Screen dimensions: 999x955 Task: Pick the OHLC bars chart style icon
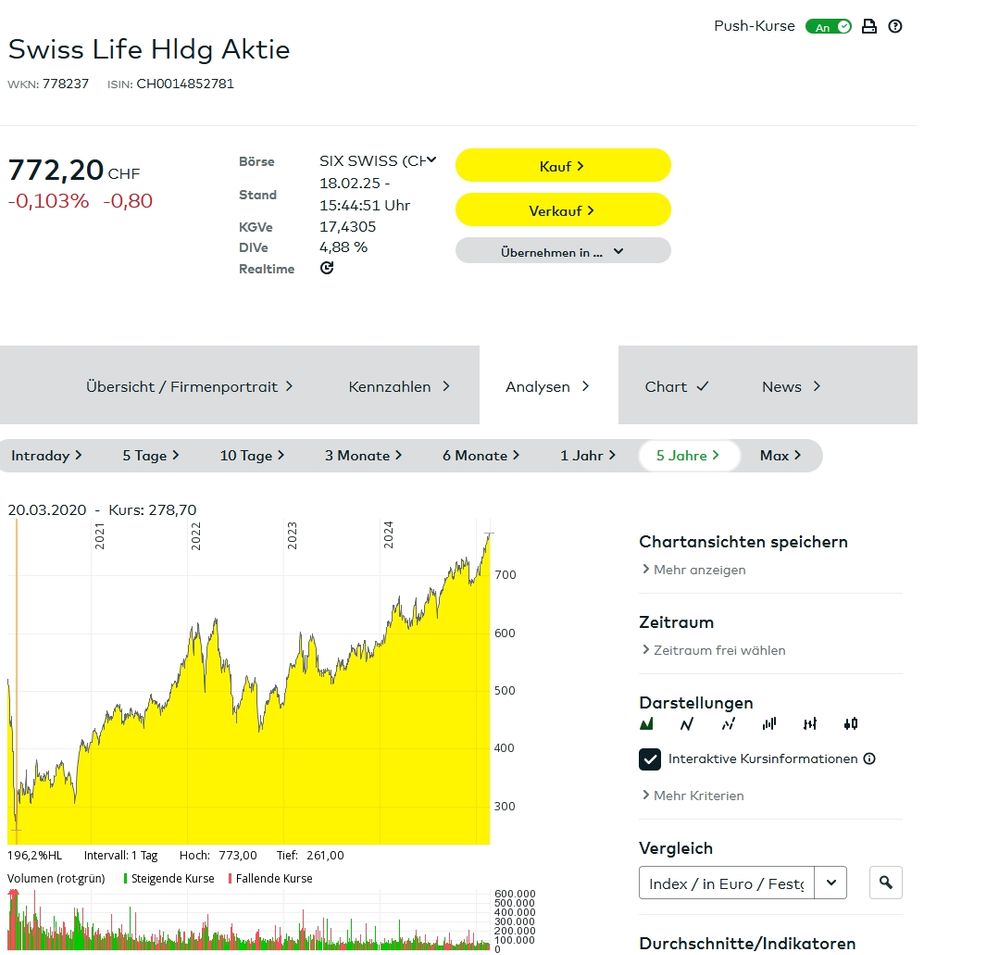pyautogui.click(x=810, y=723)
